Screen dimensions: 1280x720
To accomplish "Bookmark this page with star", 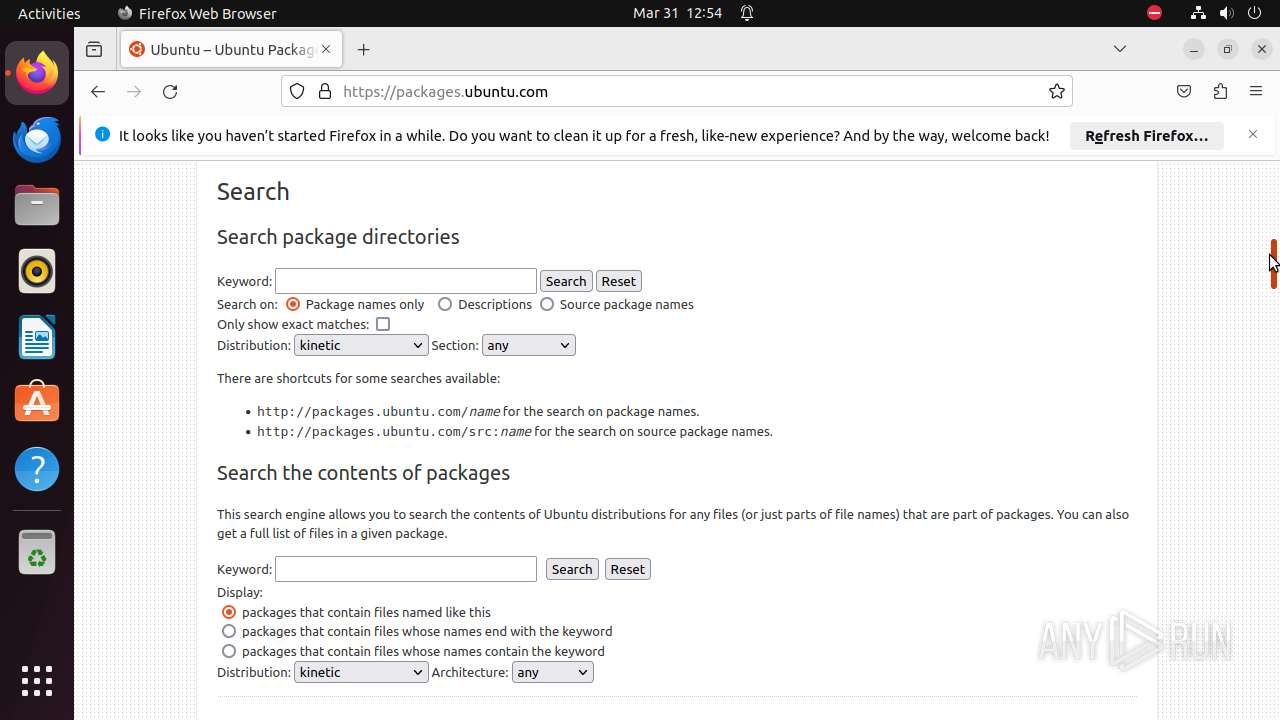I will pyautogui.click(x=1057, y=91).
